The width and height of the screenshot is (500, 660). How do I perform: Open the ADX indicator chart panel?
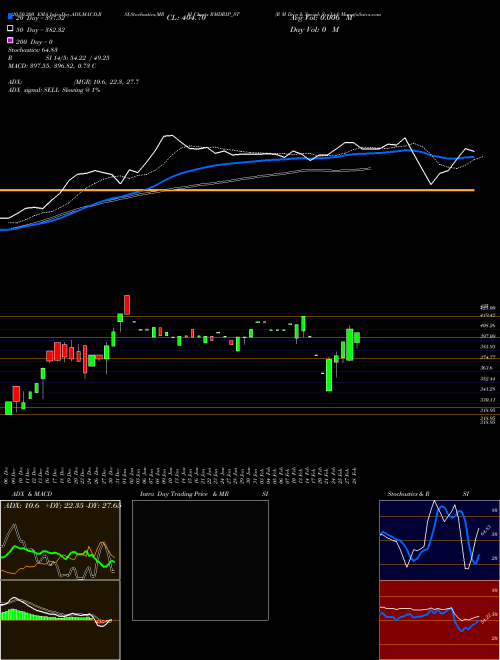pyautogui.click(x=60, y=540)
